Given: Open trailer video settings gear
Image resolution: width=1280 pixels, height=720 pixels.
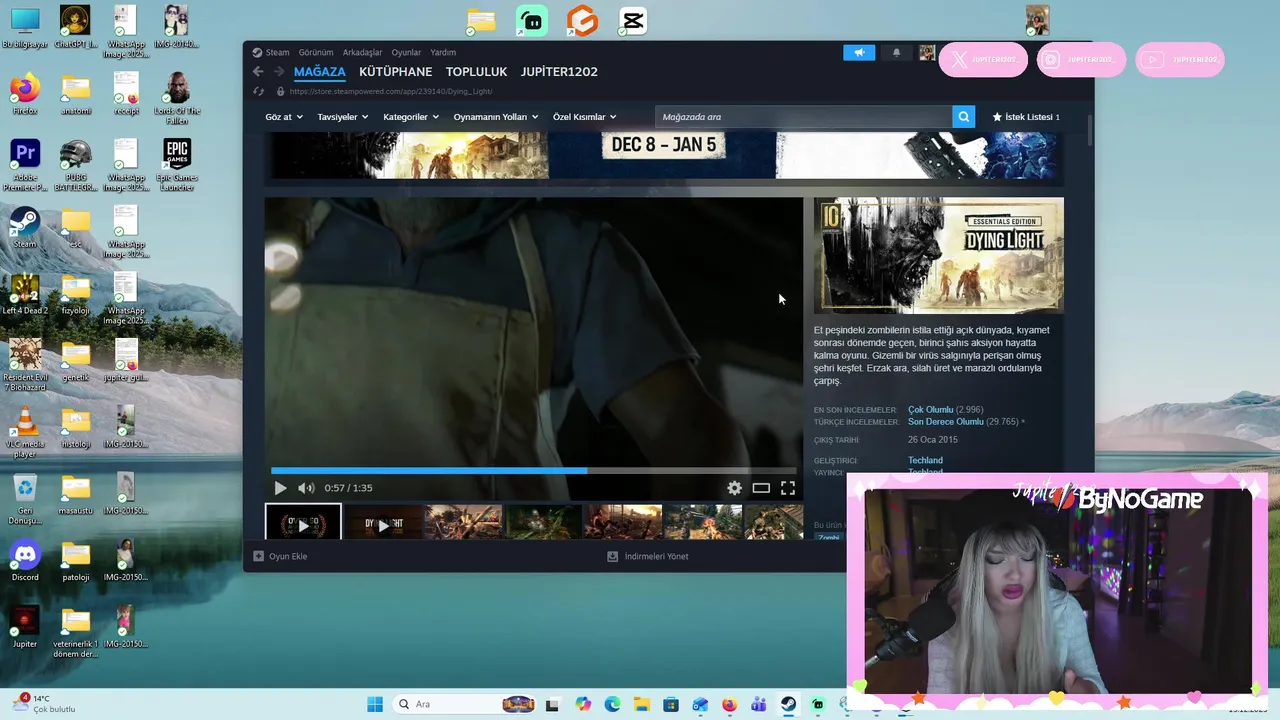Looking at the screenshot, I should click(734, 488).
